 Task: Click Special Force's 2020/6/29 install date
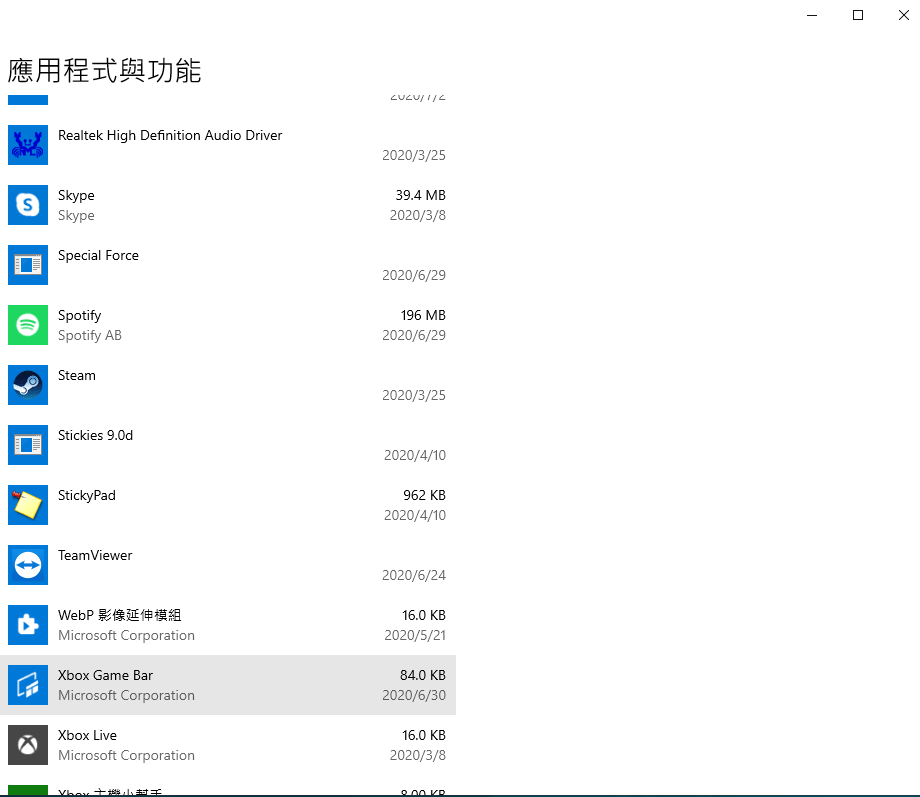(414, 275)
